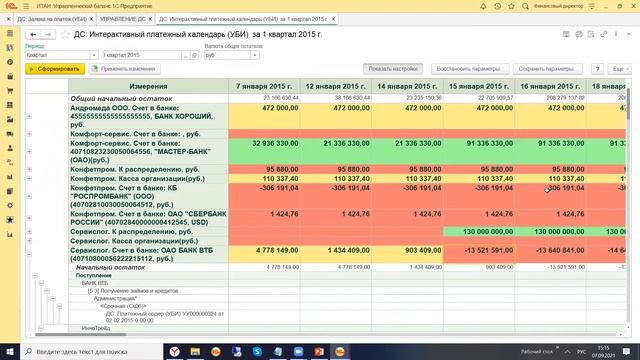Go back with the left arrow button
The height and width of the screenshot is (360, 640).
pos(33,35)
